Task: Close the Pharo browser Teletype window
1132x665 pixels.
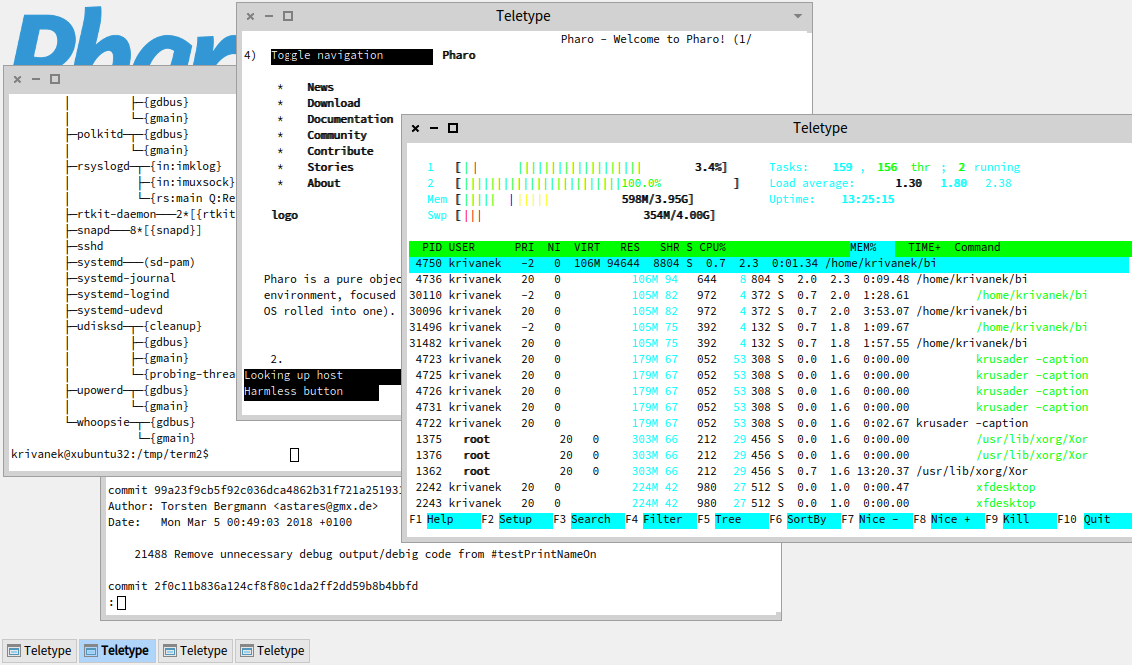Action: coord(251,16)
